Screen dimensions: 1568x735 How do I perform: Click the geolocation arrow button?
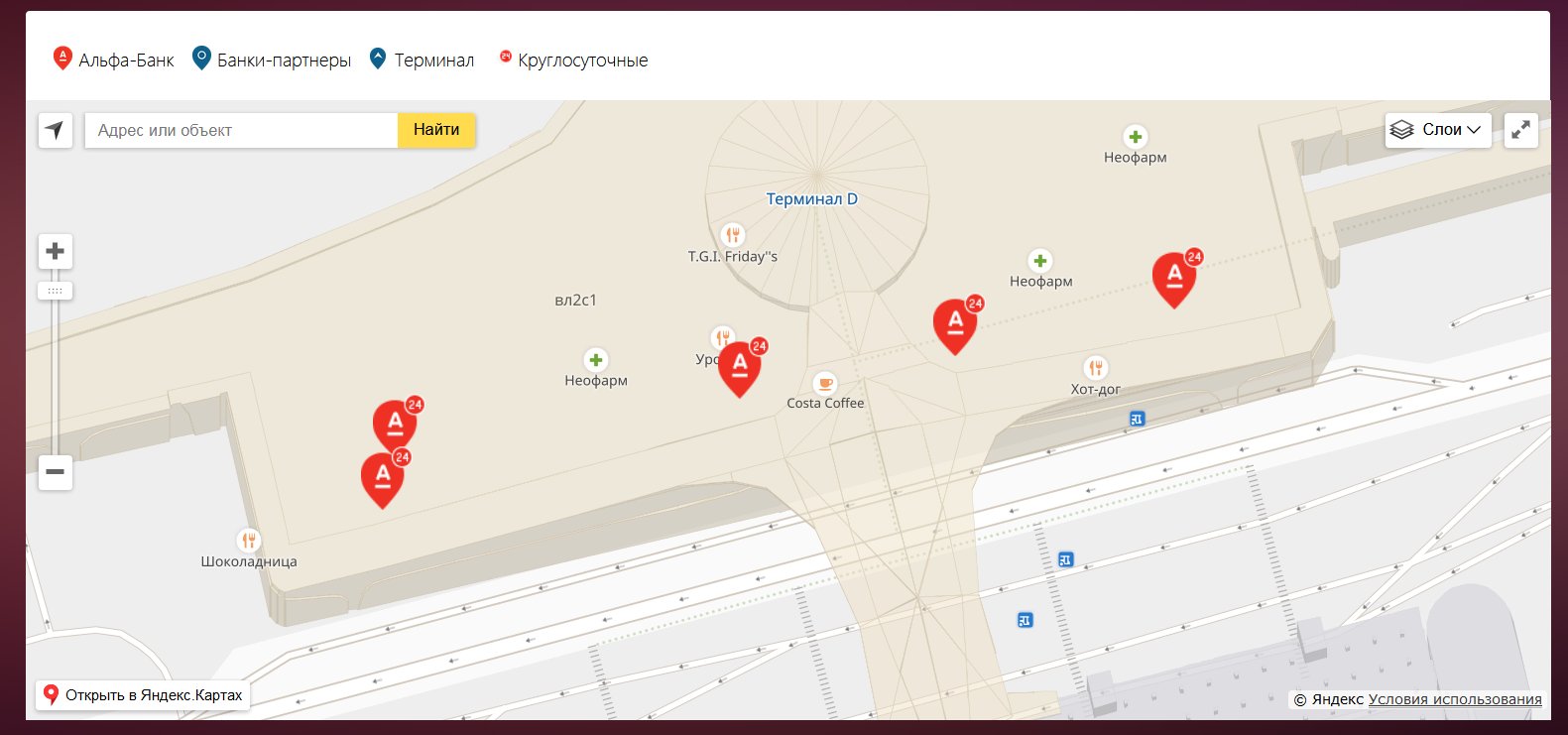pos(56,130)
